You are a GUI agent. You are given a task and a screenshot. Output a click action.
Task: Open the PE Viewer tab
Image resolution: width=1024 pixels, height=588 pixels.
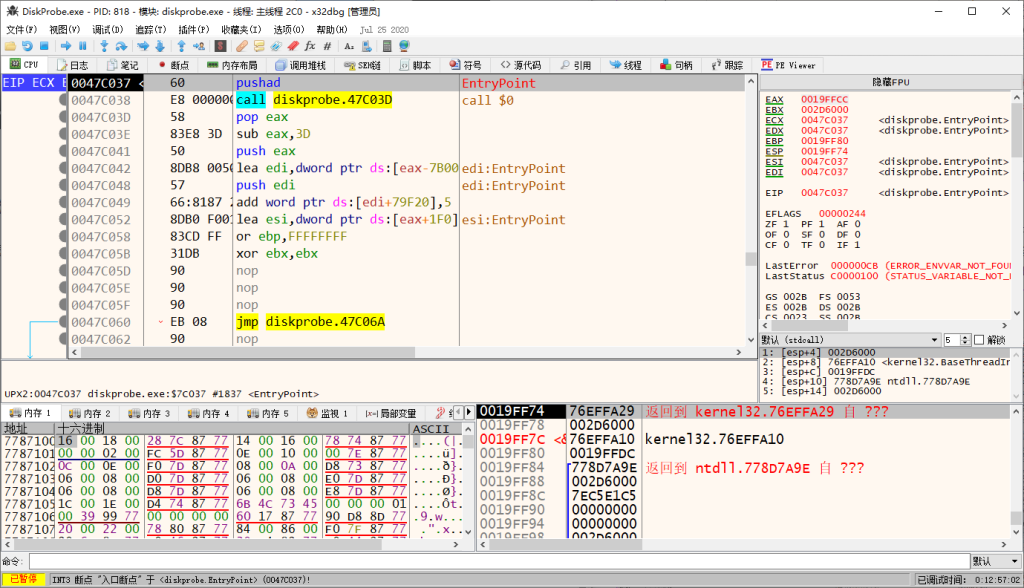(788, 65)
